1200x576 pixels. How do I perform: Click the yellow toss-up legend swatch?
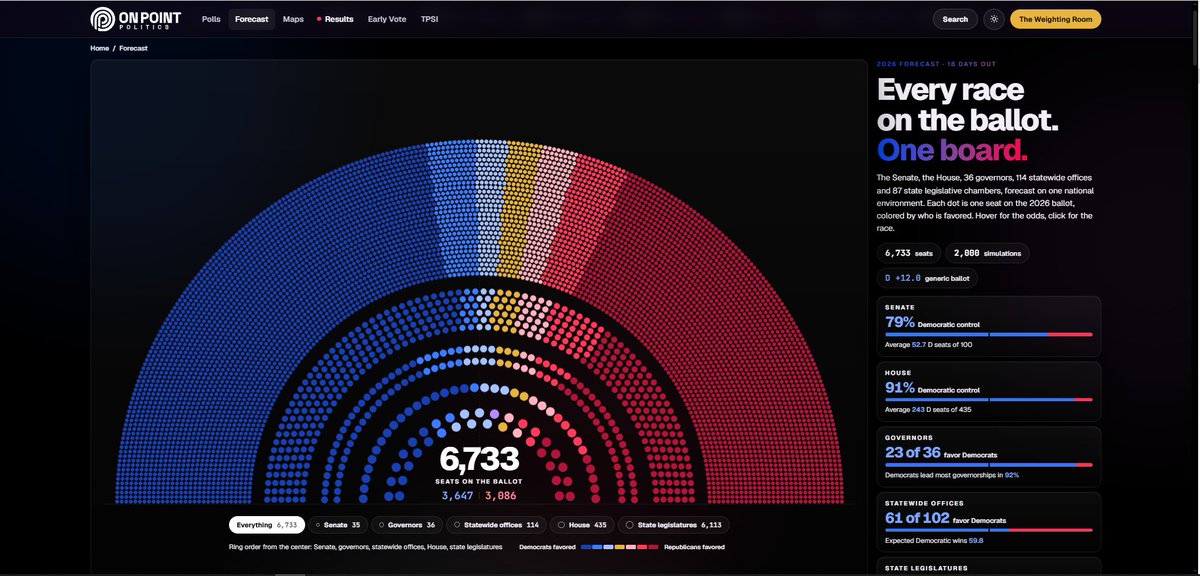[x=620, y=547]
